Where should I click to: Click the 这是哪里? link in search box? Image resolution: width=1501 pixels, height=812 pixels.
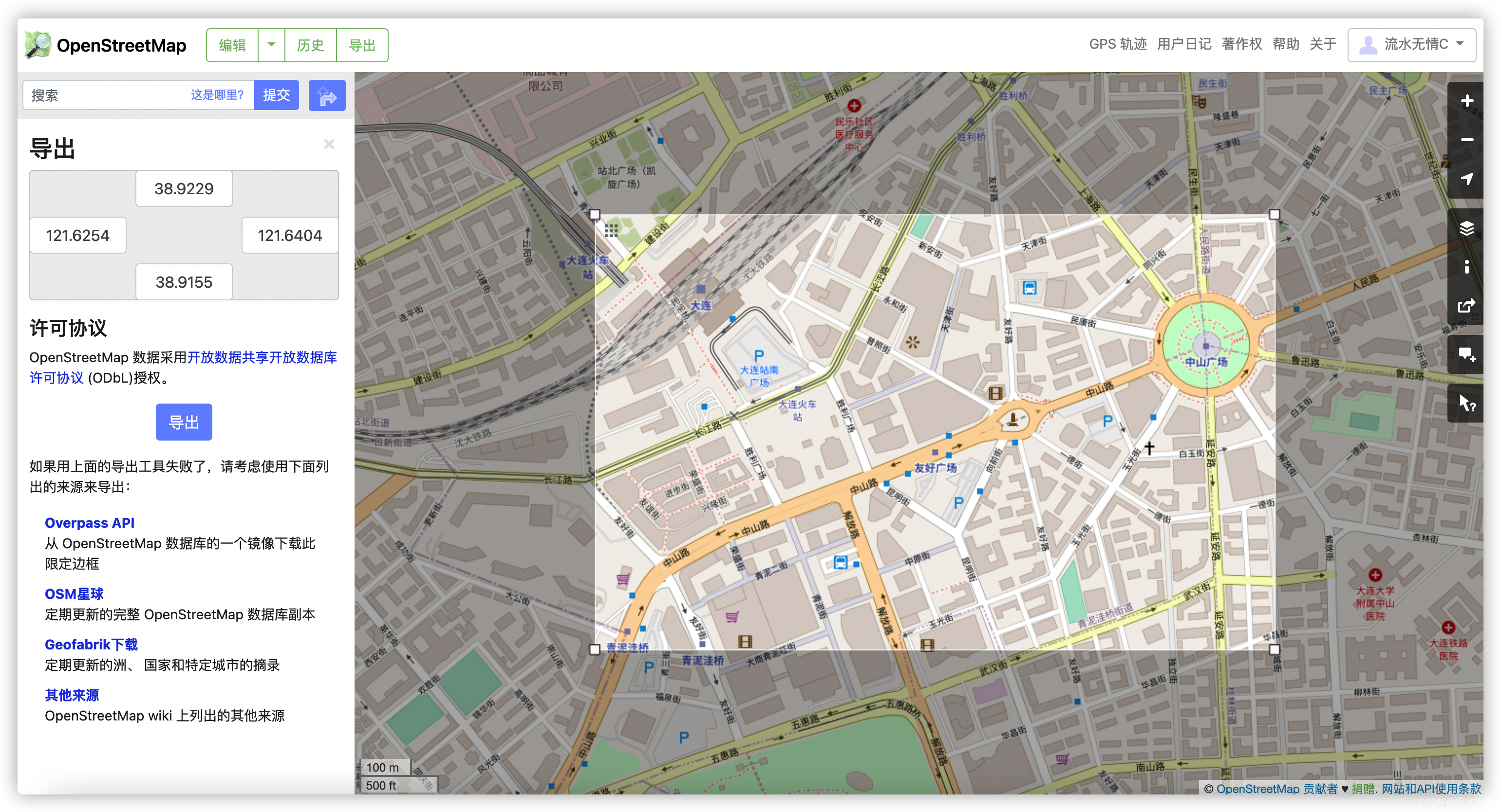tap(217, 95)
